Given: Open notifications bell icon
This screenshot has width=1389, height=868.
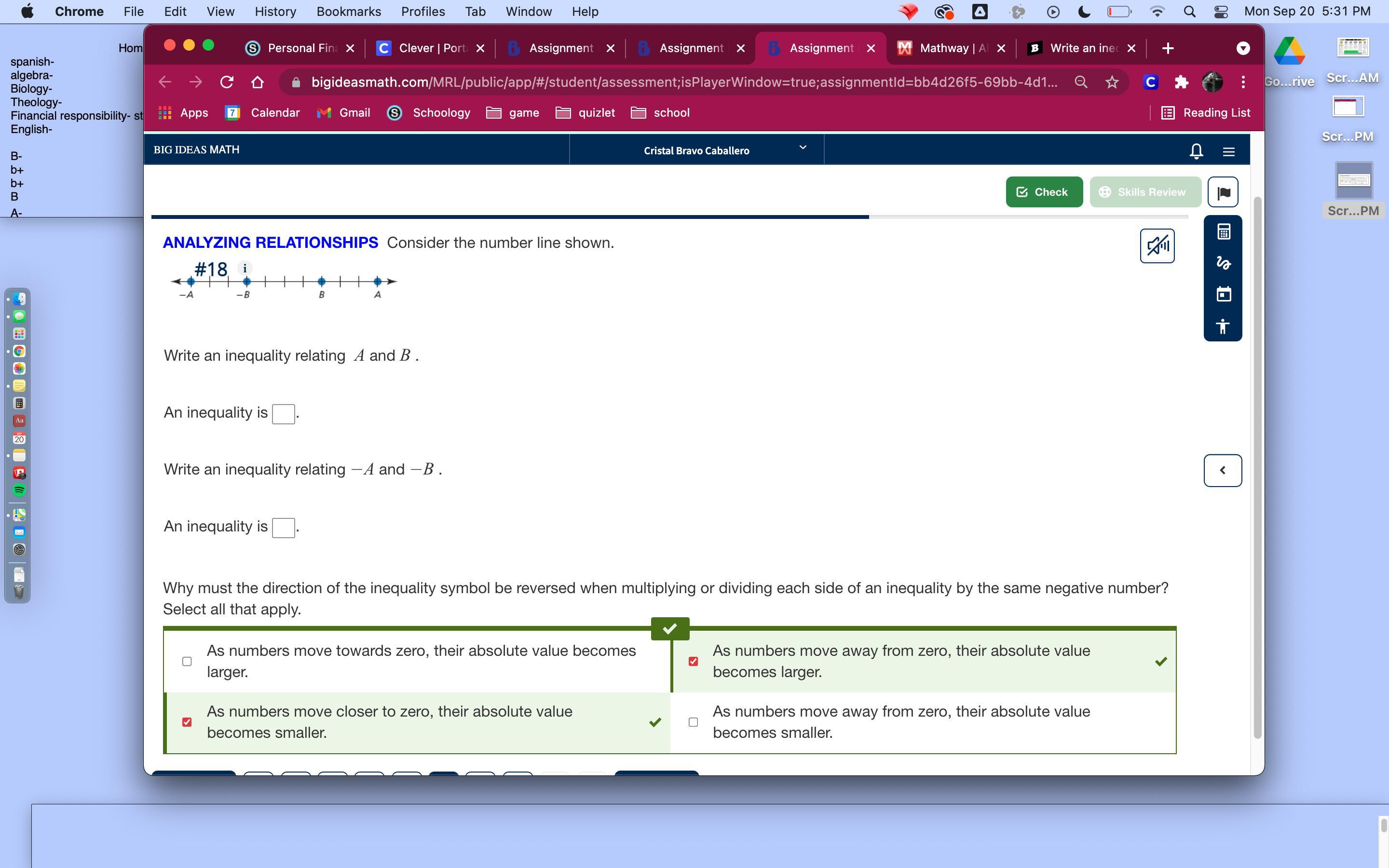Looking at the screenshot, I should coord(1196,151).
